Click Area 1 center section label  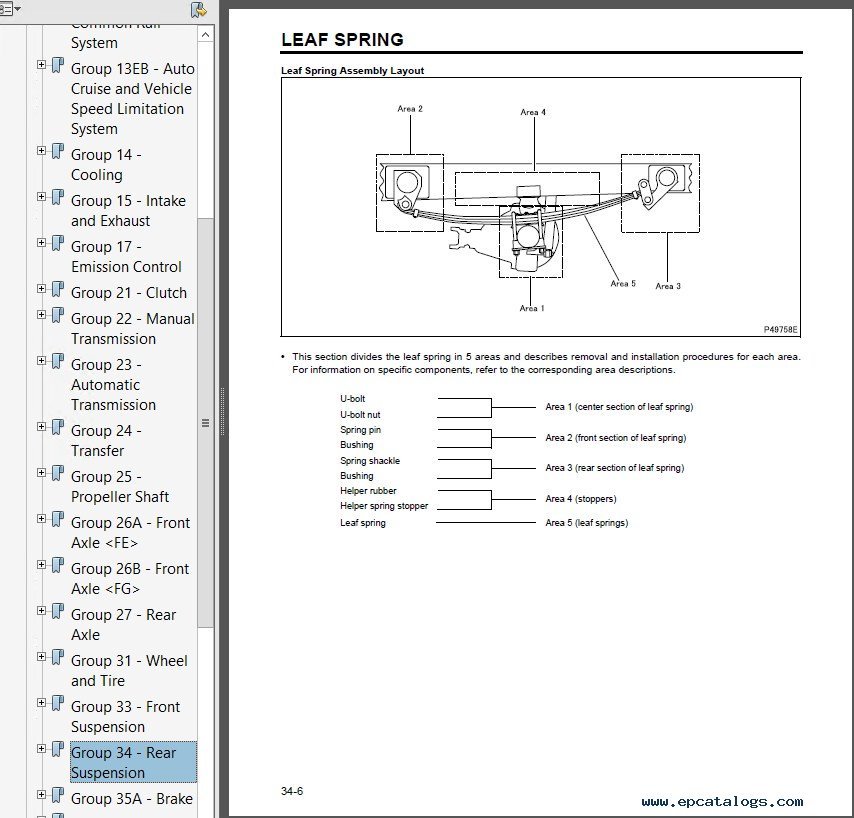pos(619,407)
